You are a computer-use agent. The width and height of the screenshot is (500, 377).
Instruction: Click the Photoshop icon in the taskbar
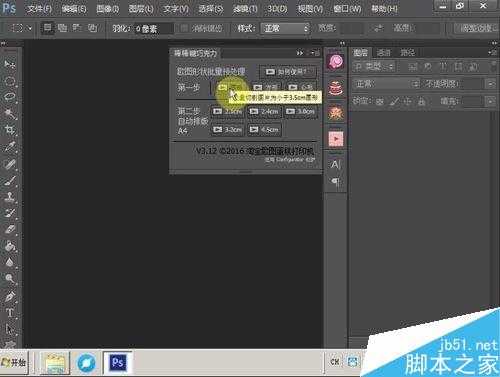coord(117,362)
